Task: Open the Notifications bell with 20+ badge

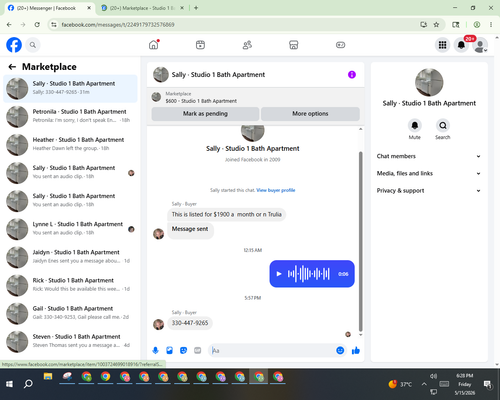Action: [x=461, y=45]
